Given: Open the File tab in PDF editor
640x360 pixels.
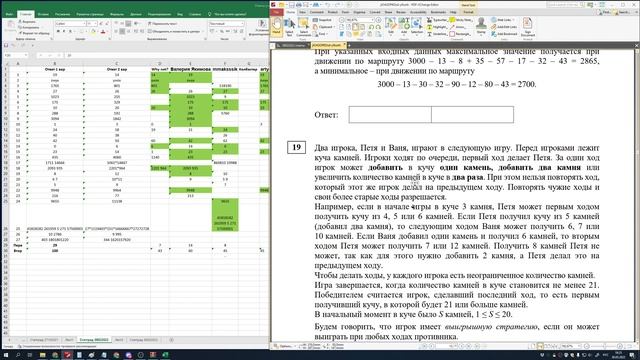Looking at the screenshot, I should (x=276, y=12).
